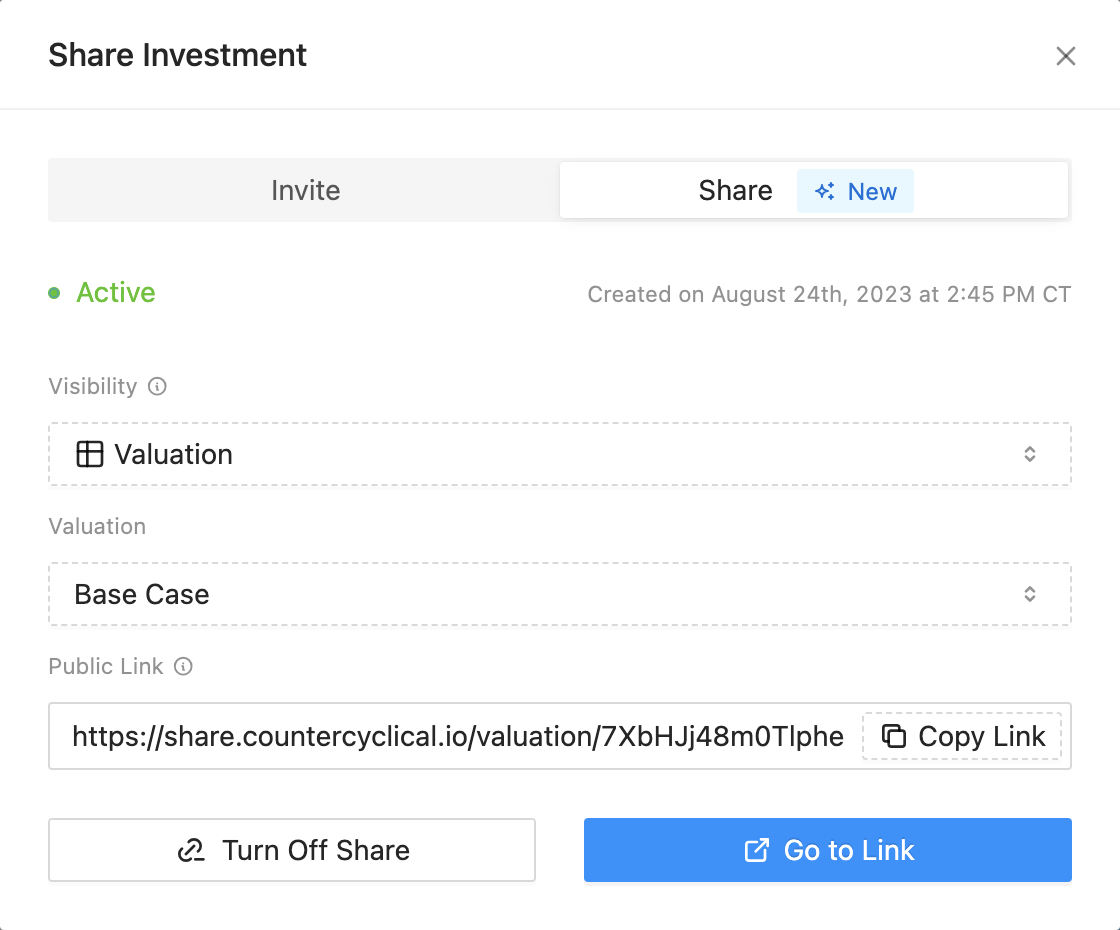
Task: Click the broken-link icon on Turn Off Share
Action: (x=191, y=851)
